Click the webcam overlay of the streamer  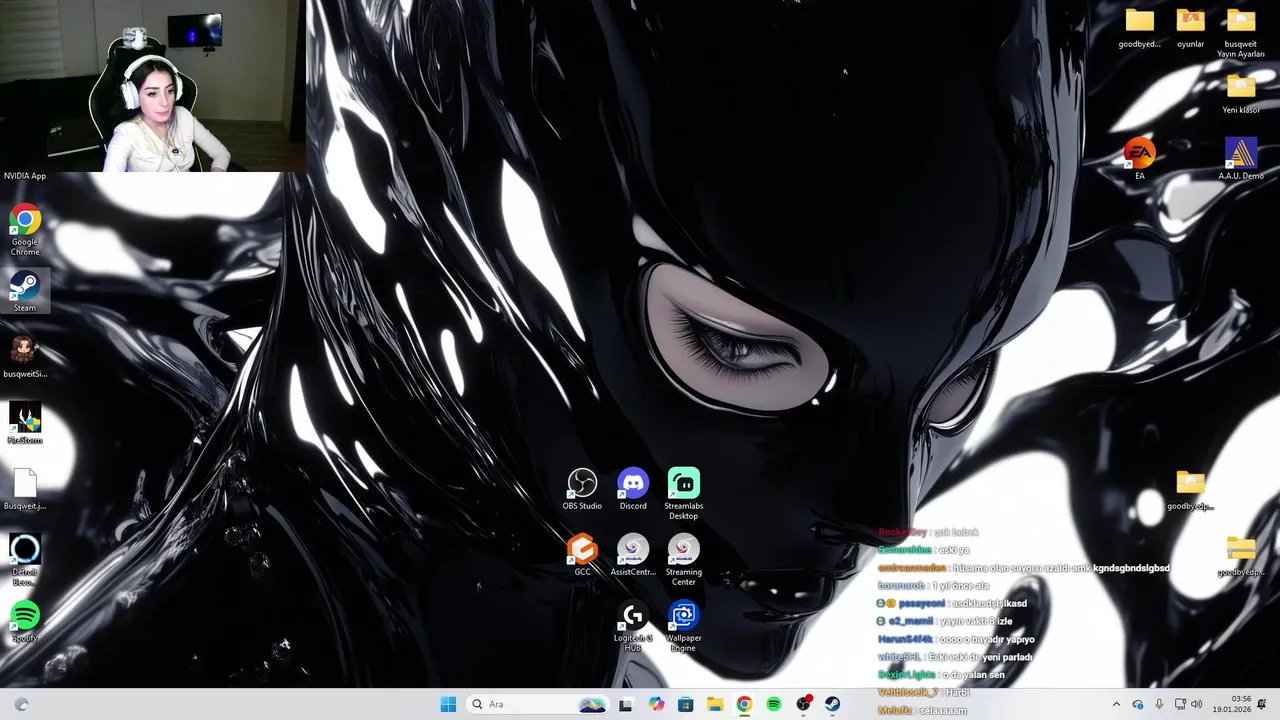coord(152,86)
